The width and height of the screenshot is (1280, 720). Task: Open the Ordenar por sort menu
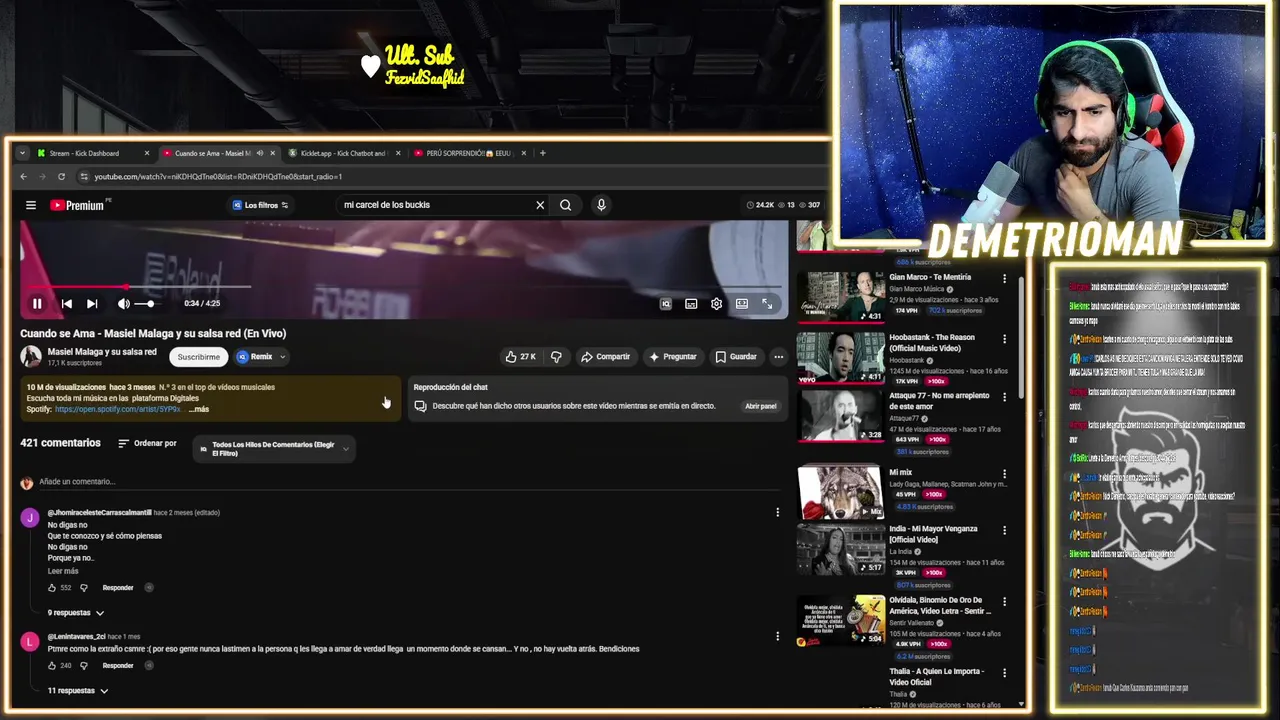[x=147, y=443]
